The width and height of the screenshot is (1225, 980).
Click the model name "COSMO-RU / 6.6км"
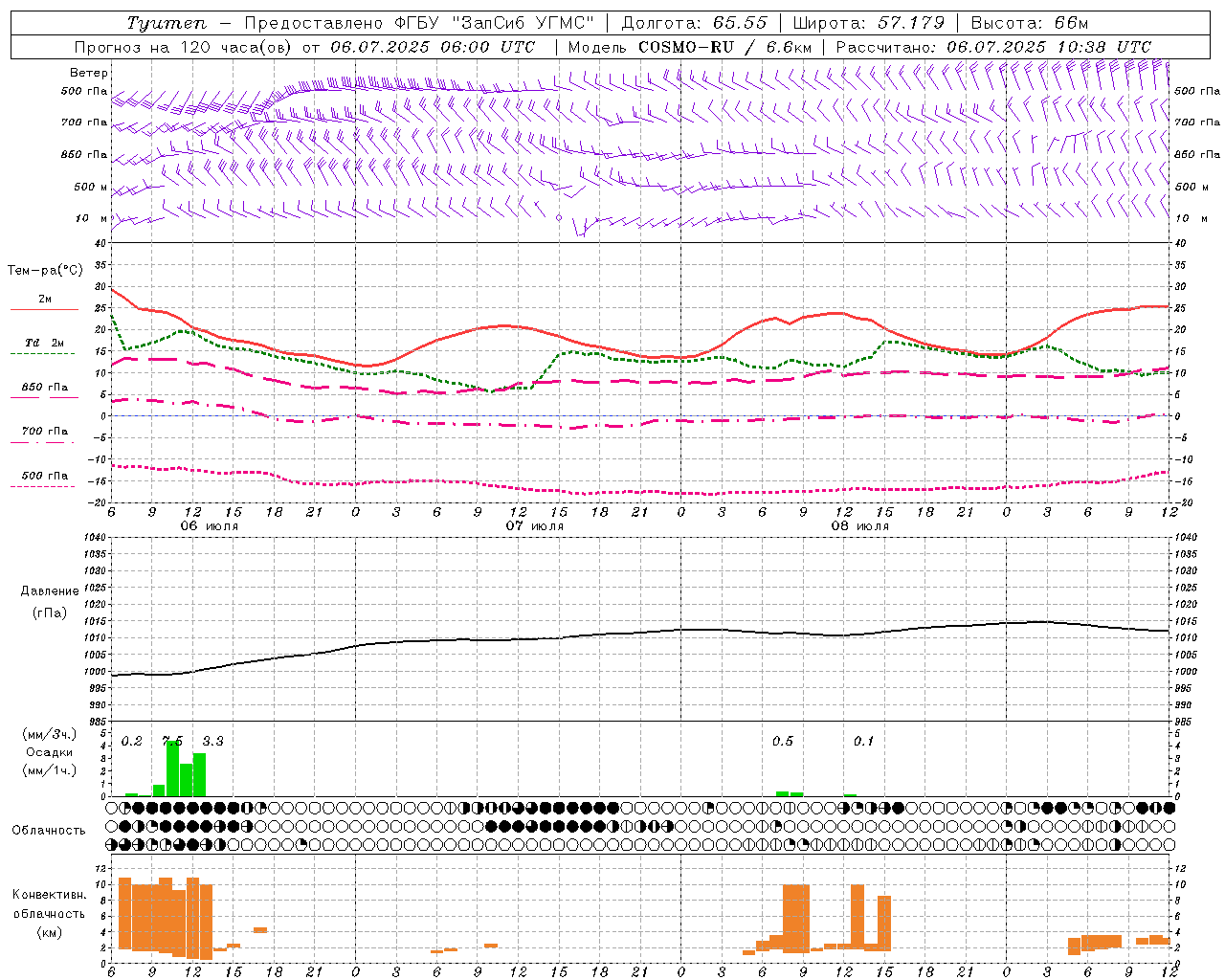pyautogui.click(x=725, y=47)
